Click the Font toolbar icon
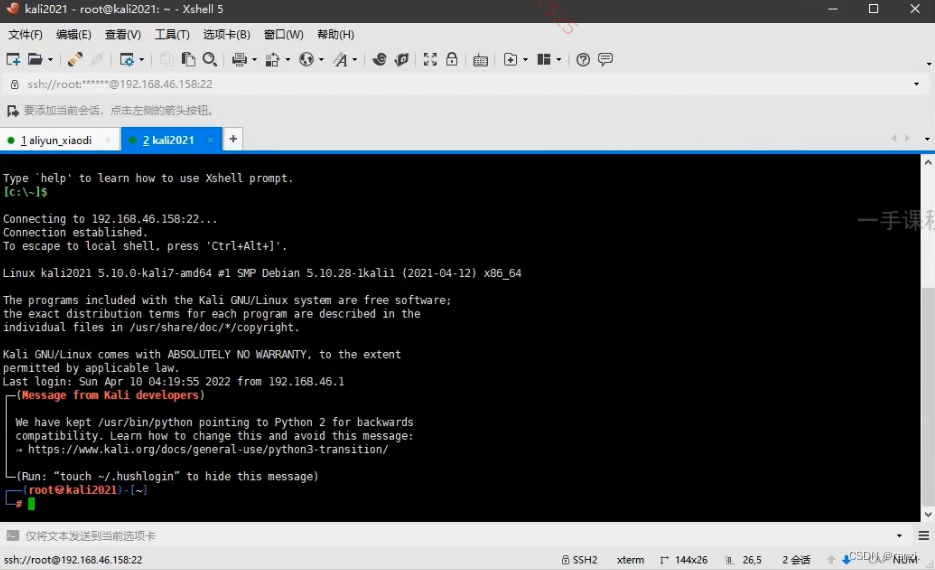Image resolution: width=935 pixels, height=570 pixels. (x=340, y=59)
